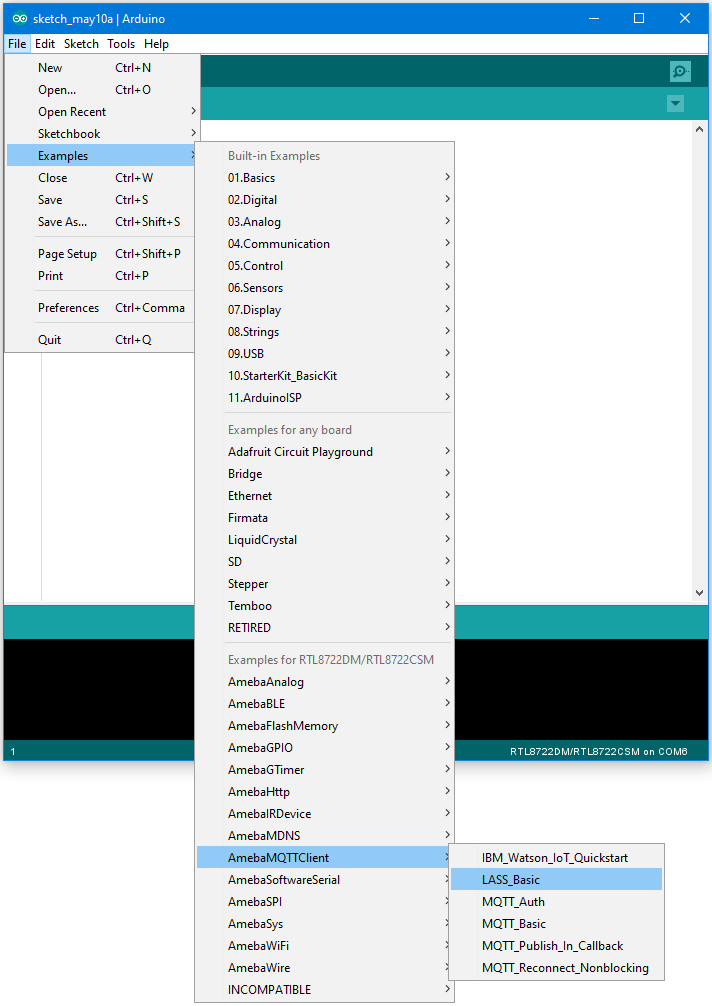Open Stepper library examples
The height and width of the screenshot is (1006, 712).
325,584
